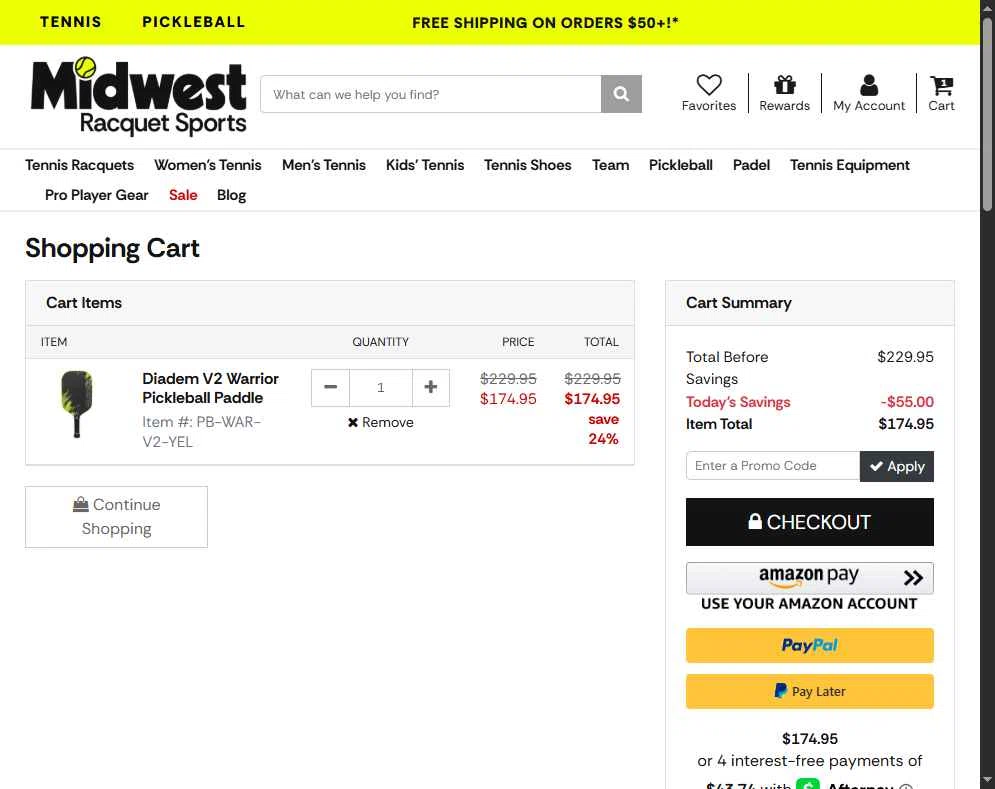This screenshot has height=789, width=995.
Task: Open Kids' Tennis menu
Action: (x=425, y=165)
